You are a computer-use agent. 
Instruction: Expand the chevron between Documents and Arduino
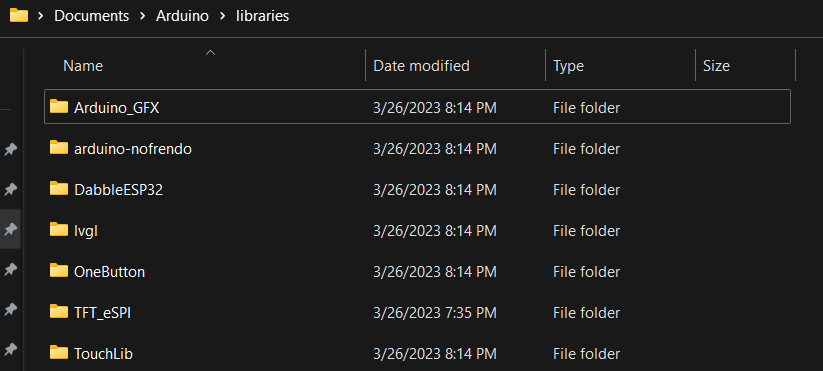click(x=142, y=16)
